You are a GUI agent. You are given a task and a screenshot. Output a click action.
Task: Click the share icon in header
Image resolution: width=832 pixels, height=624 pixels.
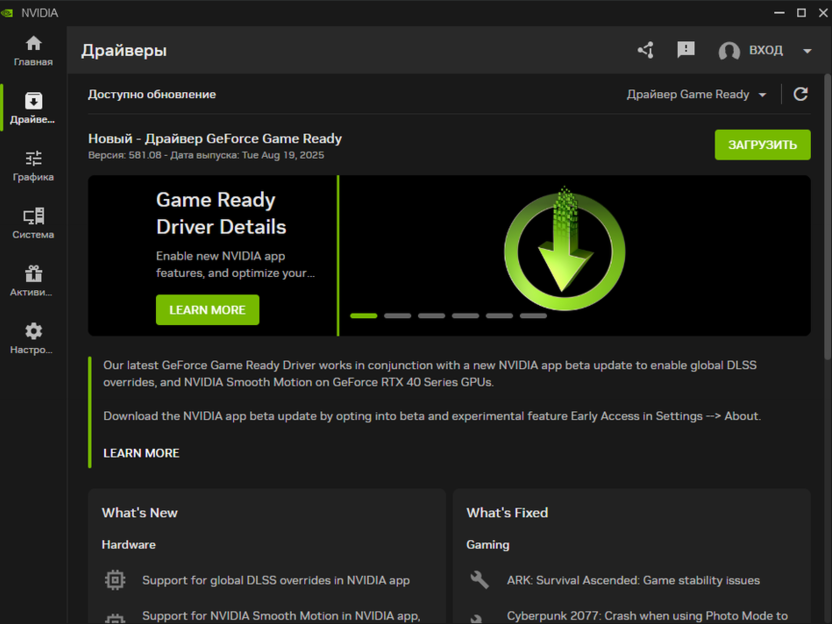click(645, 50)
